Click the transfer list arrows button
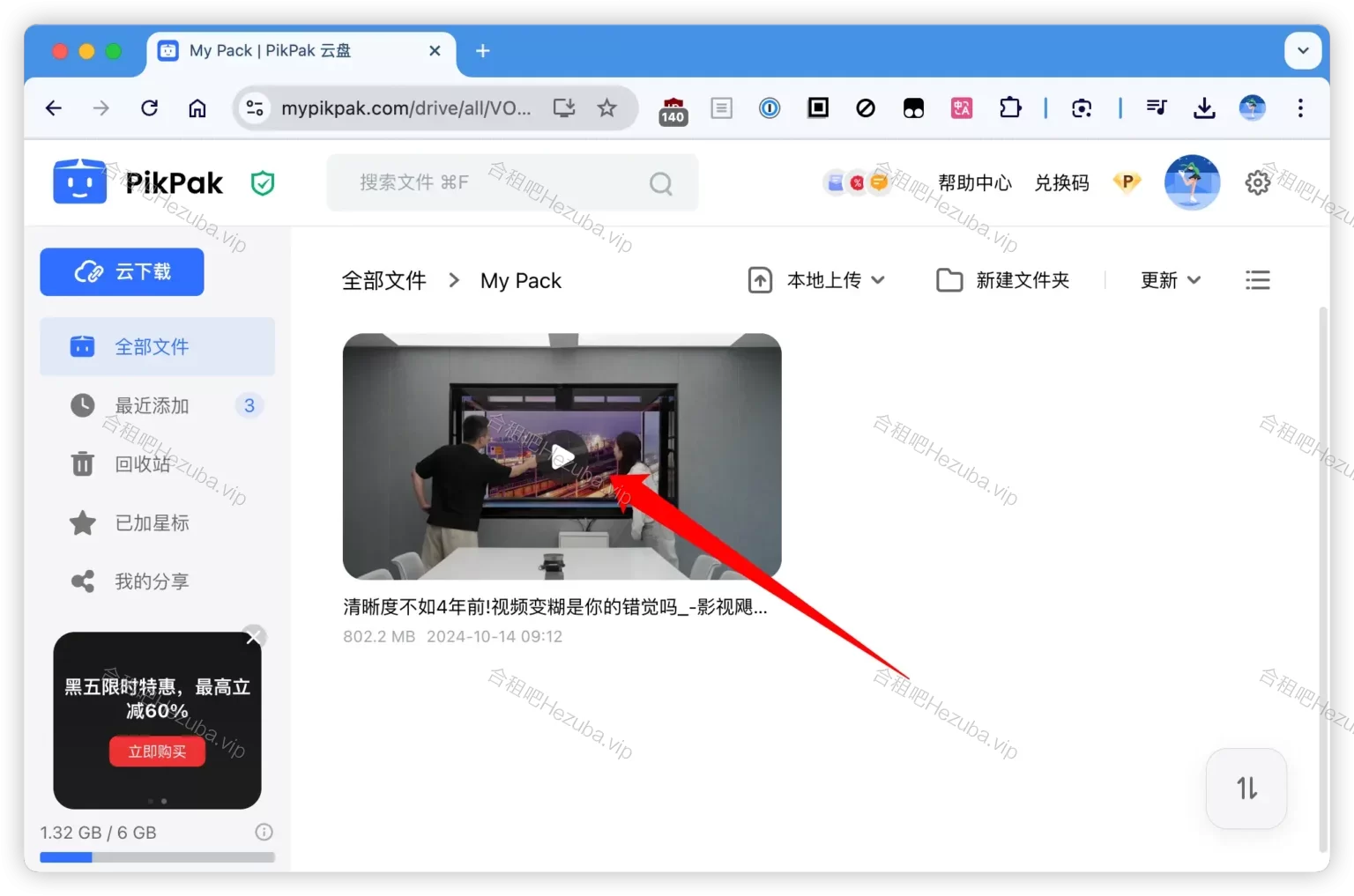The height and width of the screenshot is (896, 1354). pyautogui.click(x=1246, y=788)
